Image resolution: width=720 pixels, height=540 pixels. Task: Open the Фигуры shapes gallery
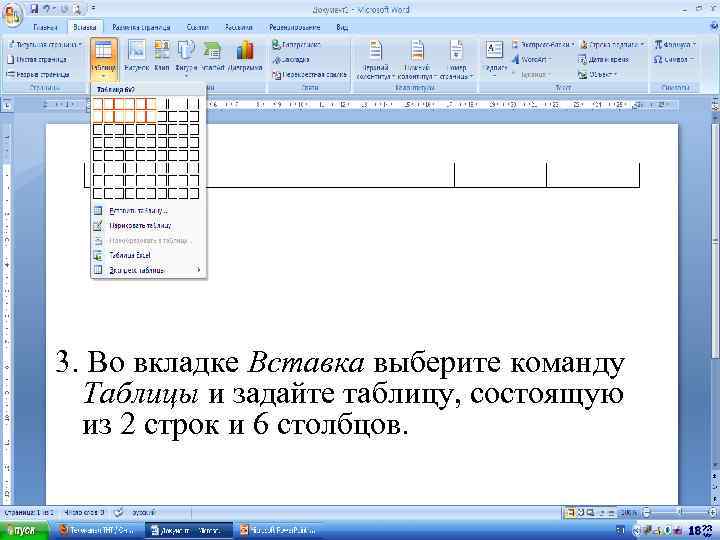(186, 57)
